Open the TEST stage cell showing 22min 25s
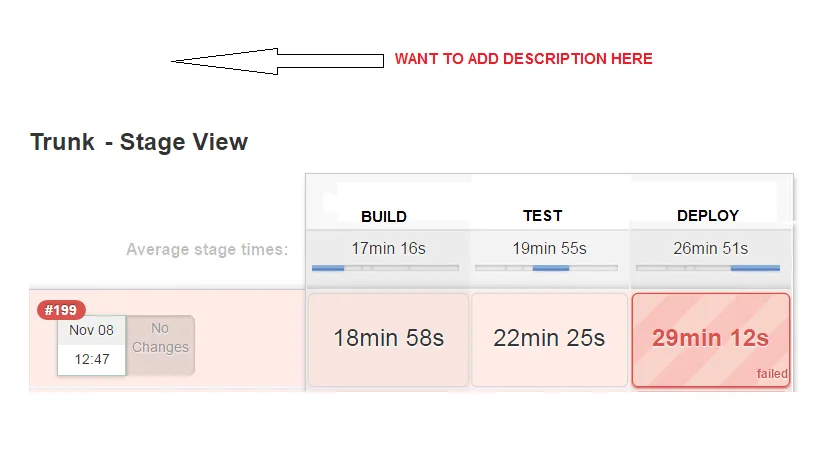Image resolution: width=835 pixels, height=470 pixels. tap(549, 338)
